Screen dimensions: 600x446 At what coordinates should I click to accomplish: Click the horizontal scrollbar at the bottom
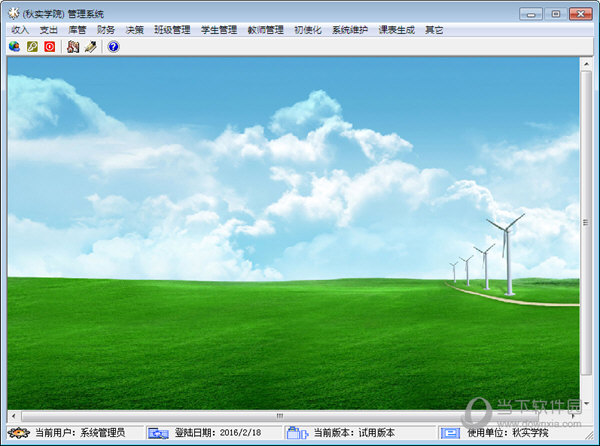click(x=280, y=415)
